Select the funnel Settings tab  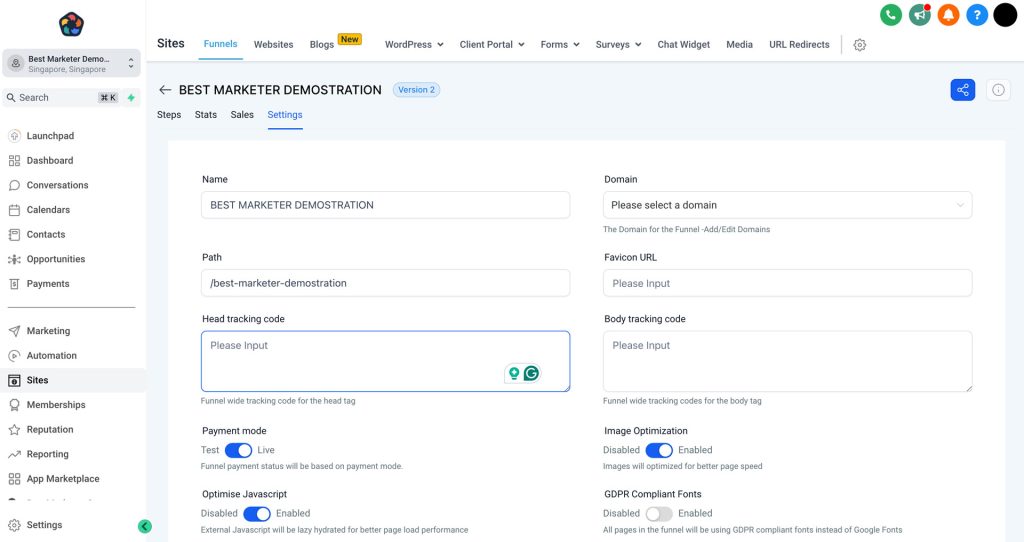click(285, 115)
